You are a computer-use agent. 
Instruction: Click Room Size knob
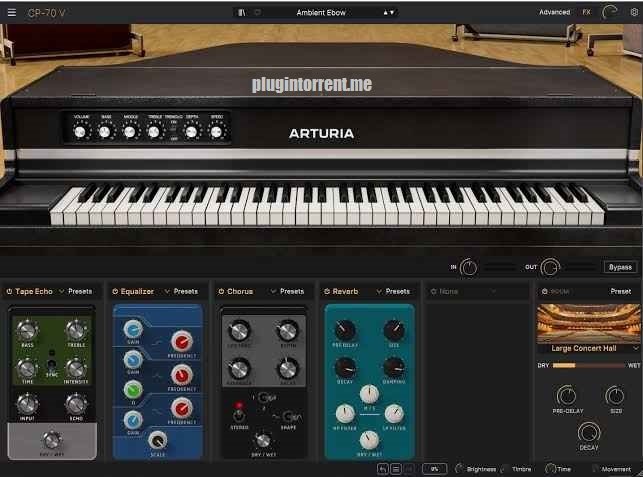coord(615,396)
